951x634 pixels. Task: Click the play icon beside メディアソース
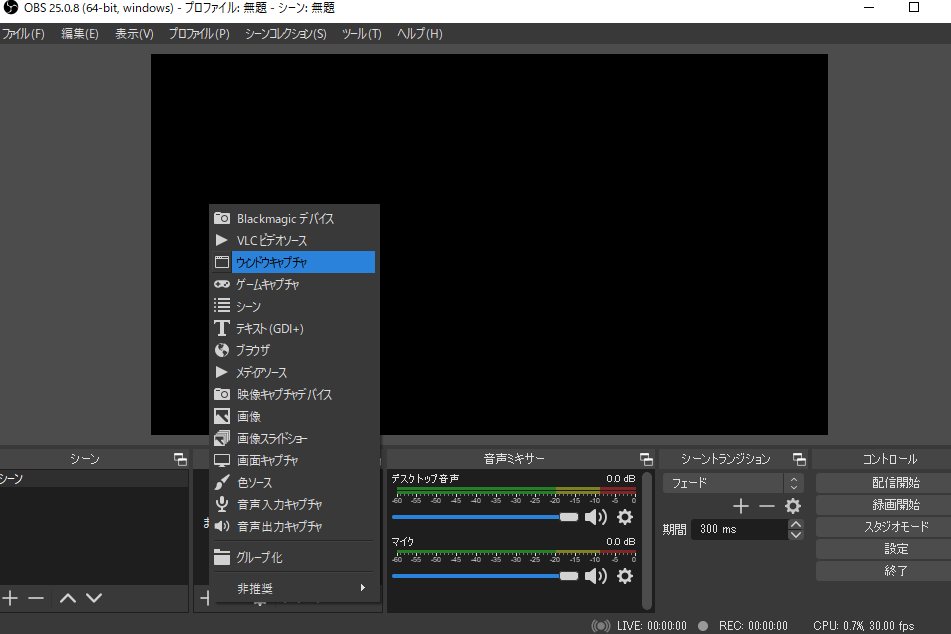(x=221, y=372)
